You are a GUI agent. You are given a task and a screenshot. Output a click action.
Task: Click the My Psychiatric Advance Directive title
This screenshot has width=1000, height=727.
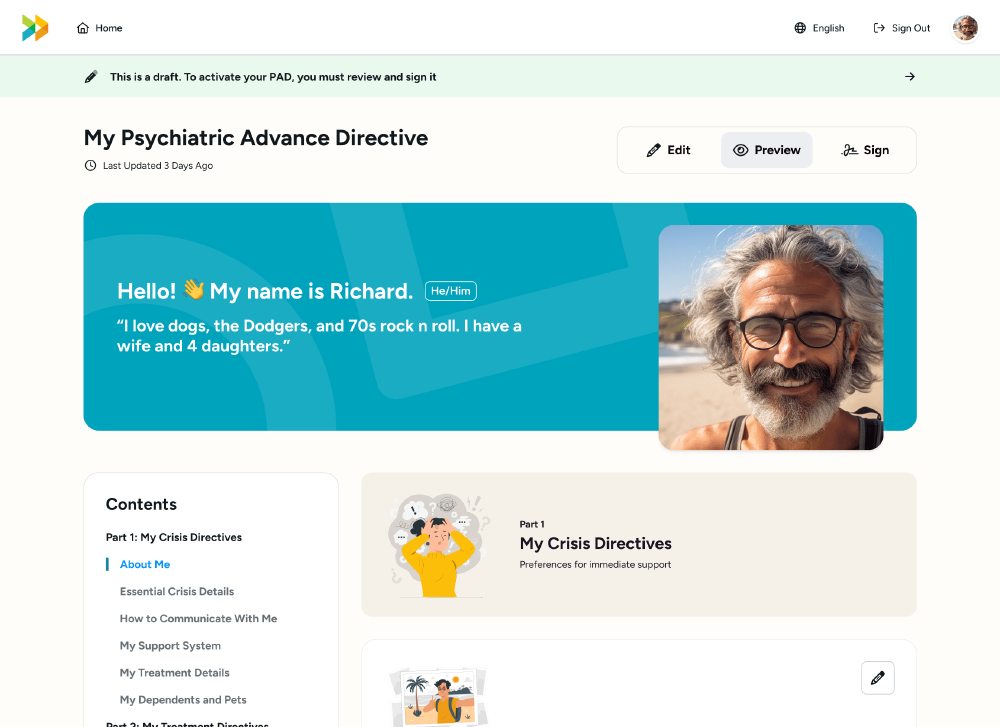[x=256, y=138]
